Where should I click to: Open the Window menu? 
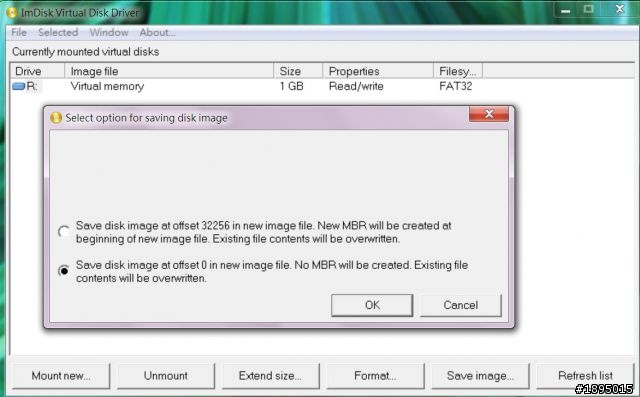click(109, 32)
